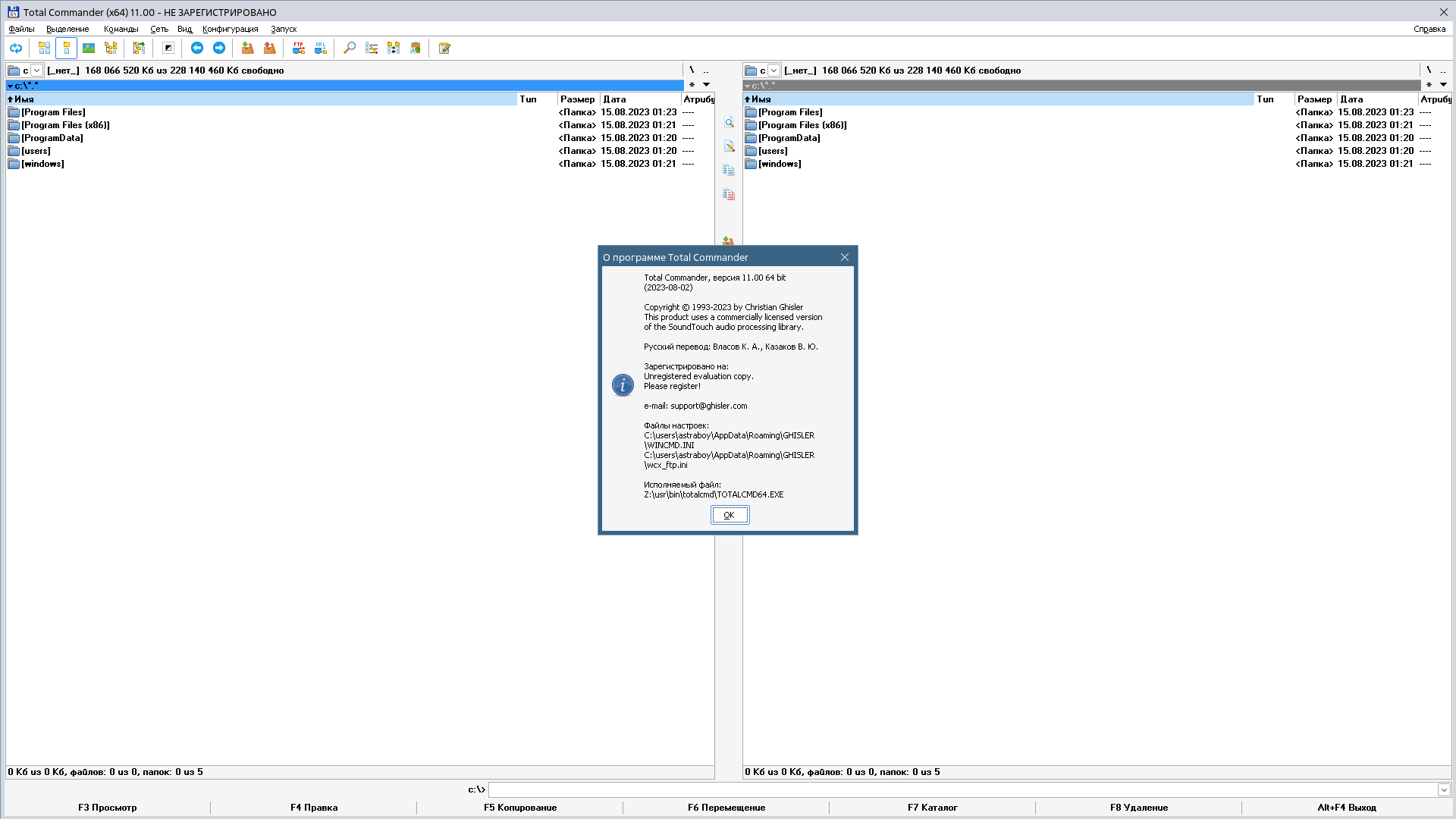The image size is (1456, 819).
Task: Select [Program Files] folder in left panel
Action: point(53,112)
